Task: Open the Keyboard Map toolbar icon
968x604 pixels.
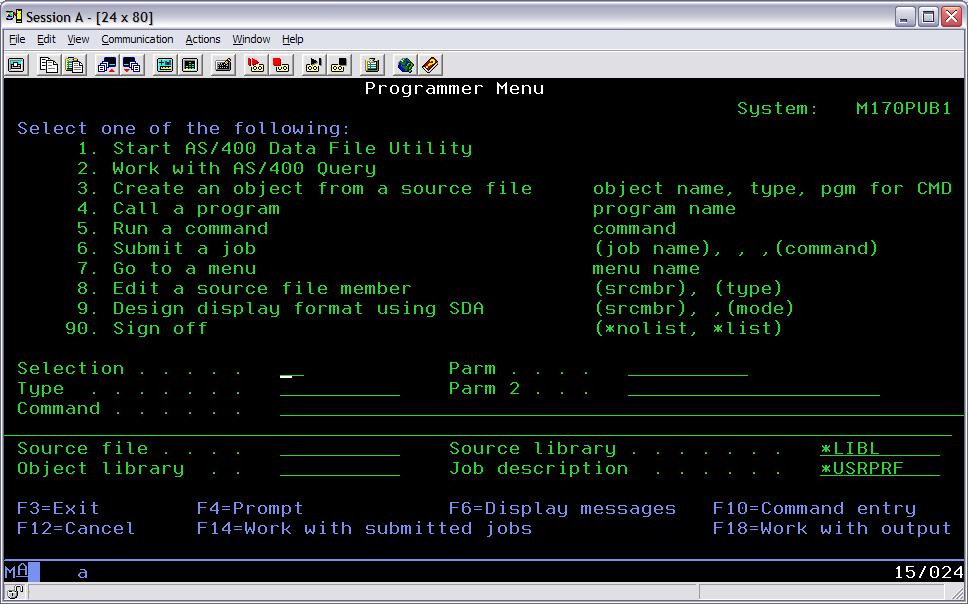Action: pyautogui.click(x=223, y=64)
